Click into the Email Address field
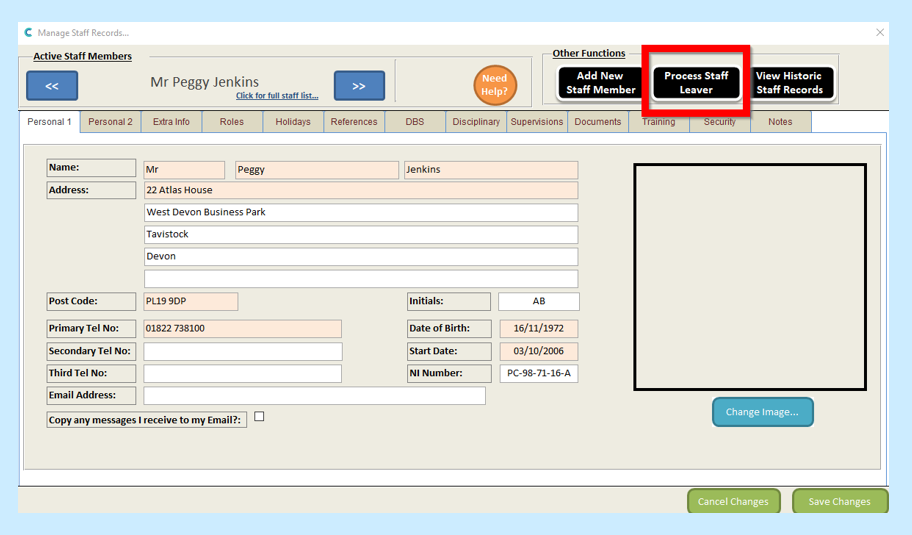 tap(314, 396)
